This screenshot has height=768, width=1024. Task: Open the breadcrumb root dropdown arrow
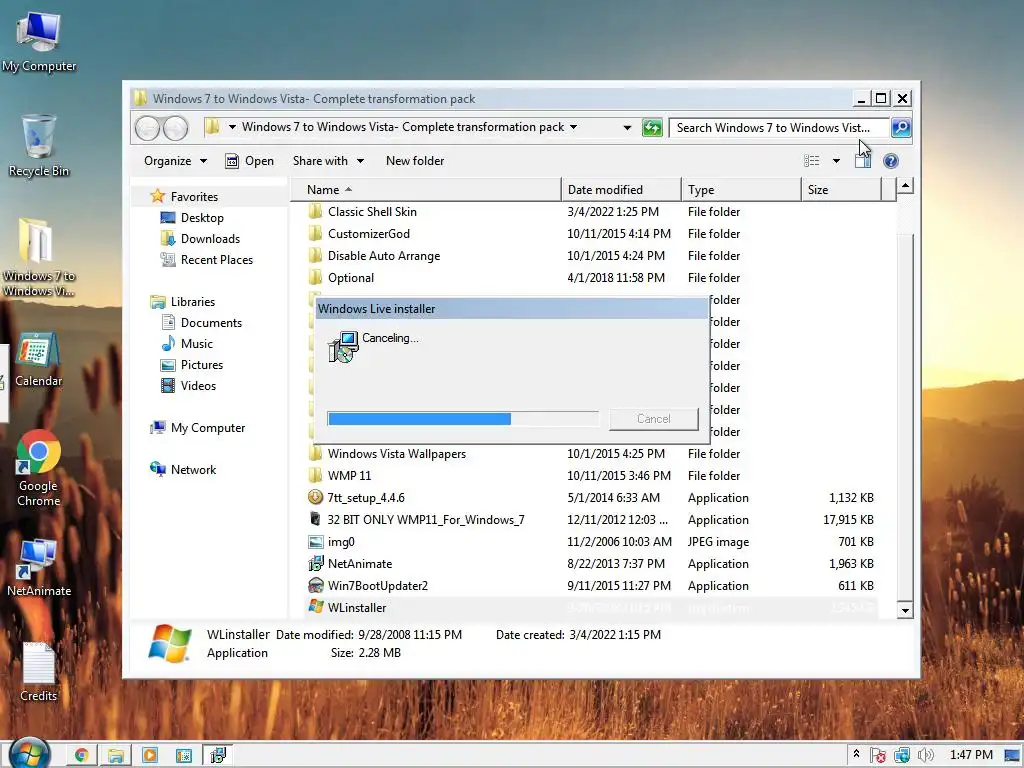coord(232,127)
